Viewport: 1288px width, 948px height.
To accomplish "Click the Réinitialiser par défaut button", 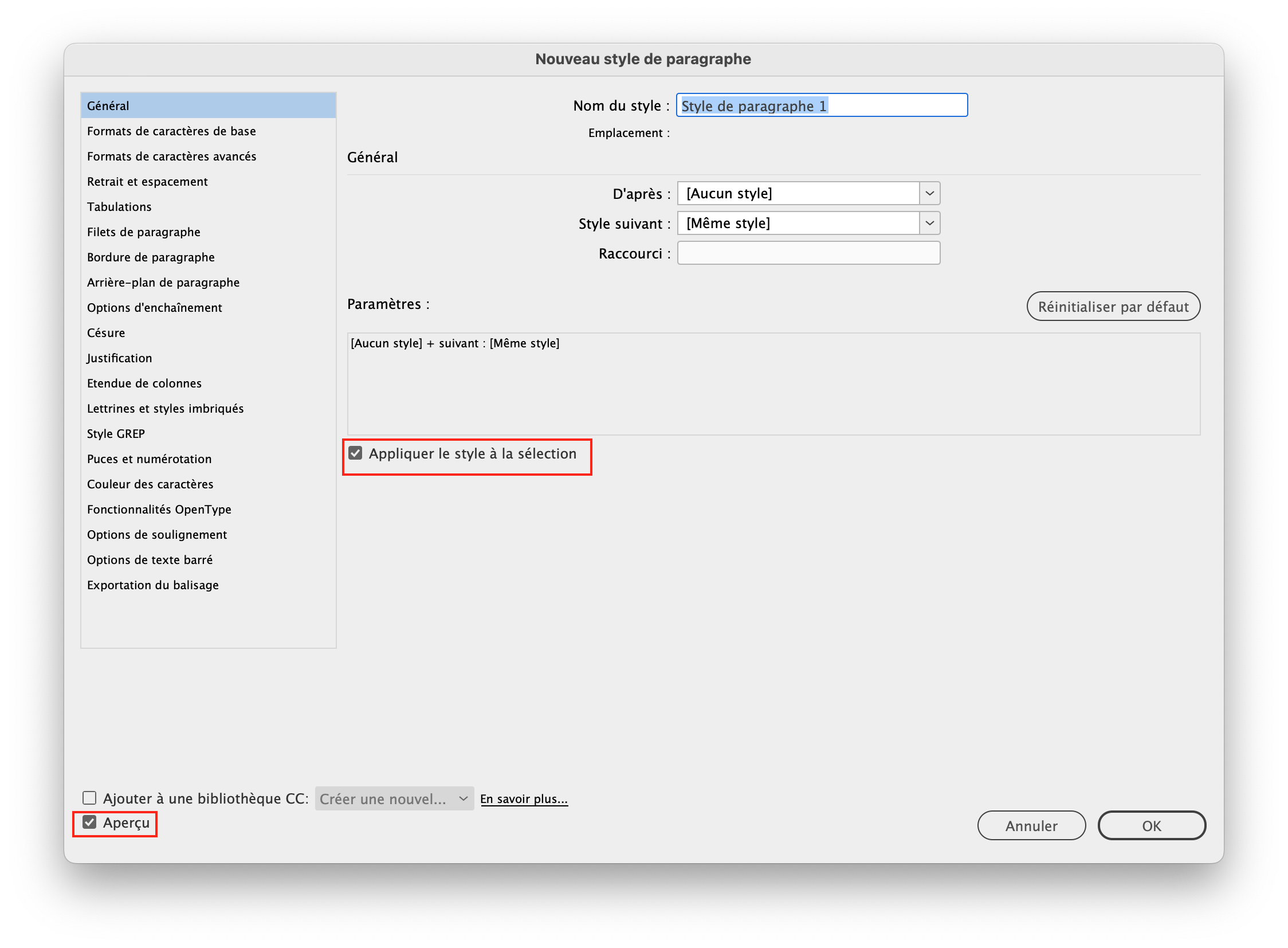I will tap(1113, 307).
